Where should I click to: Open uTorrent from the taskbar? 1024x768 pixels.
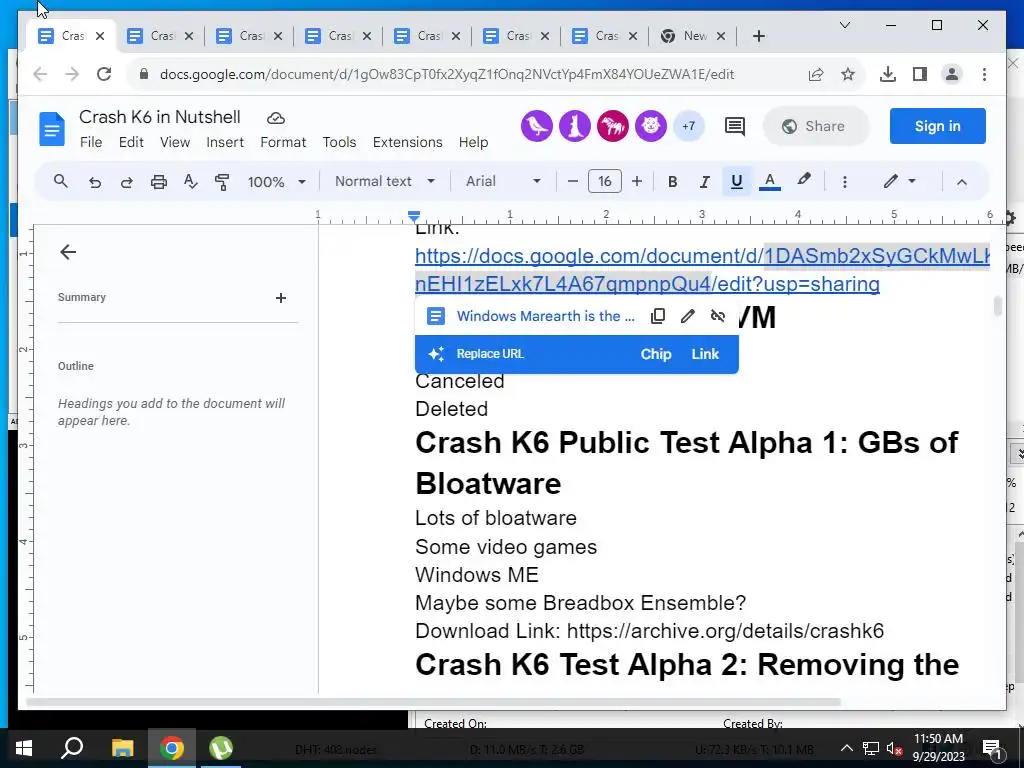click(x=221, y=748)
